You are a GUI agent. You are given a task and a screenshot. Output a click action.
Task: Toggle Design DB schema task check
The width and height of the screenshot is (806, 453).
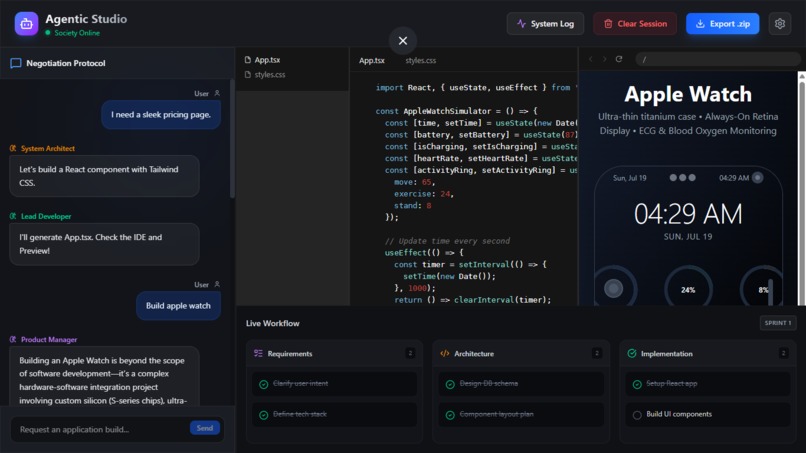450,384
